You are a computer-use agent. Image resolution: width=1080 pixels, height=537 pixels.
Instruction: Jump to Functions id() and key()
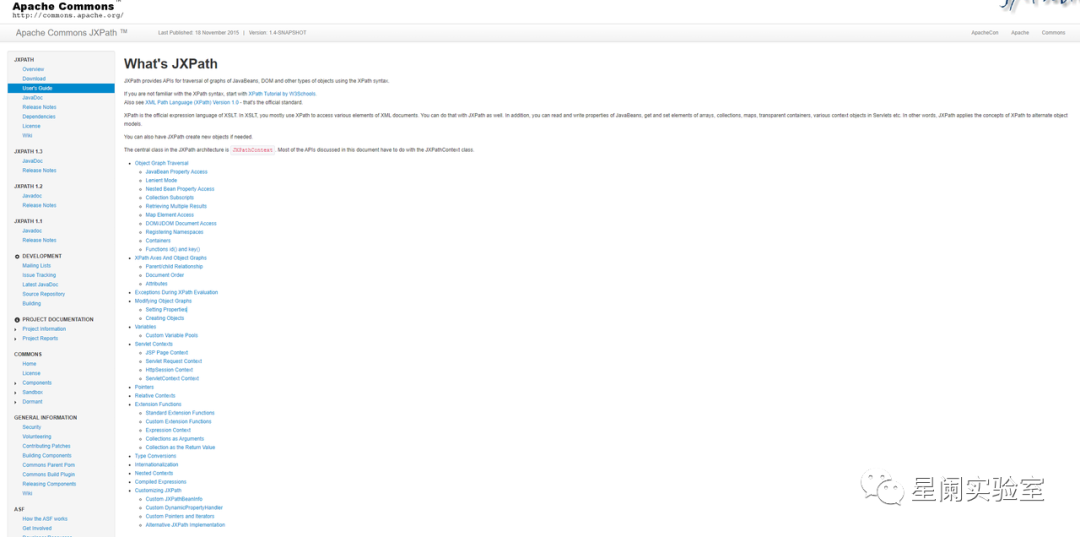tap(173, 249)
